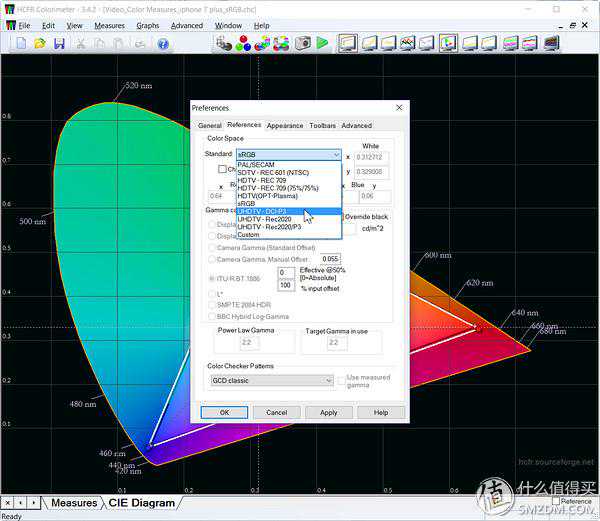Image resolution: width=600 pixels, height=521 pixels.
Task: Click the camera sensor toolbar icon
Action: point(303,43)
